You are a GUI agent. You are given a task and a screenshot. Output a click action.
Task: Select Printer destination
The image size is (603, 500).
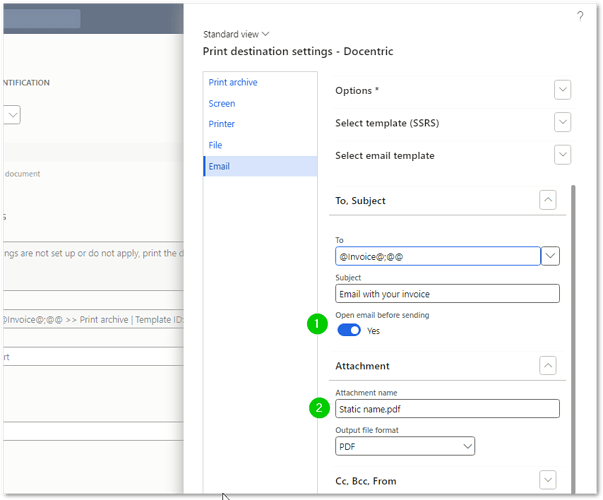pos(222,124)
